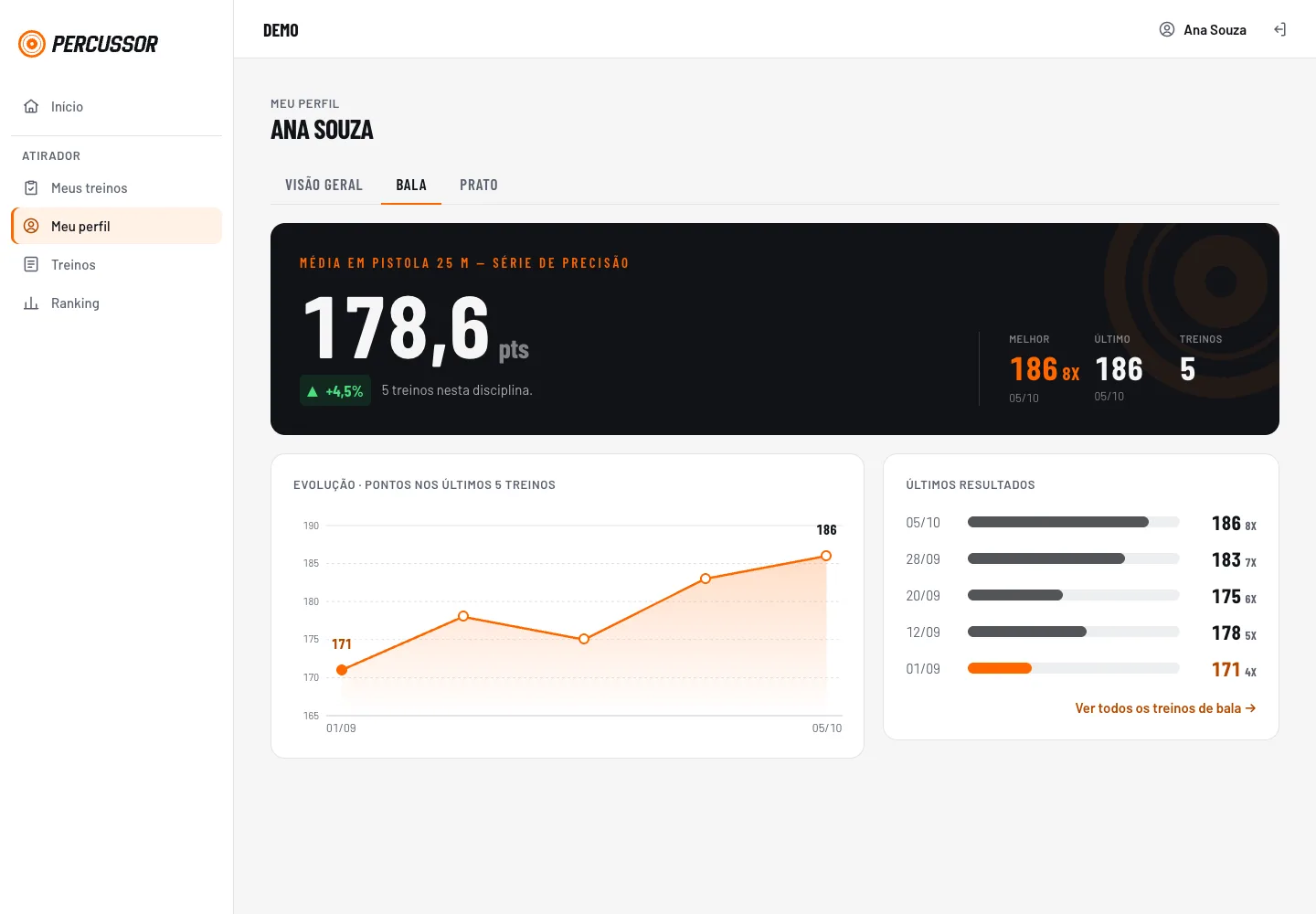Click the MELHOR score 186 8x
This screenshot has width=1316, height=914.
pyautogui.click(x=1045, y=369)
